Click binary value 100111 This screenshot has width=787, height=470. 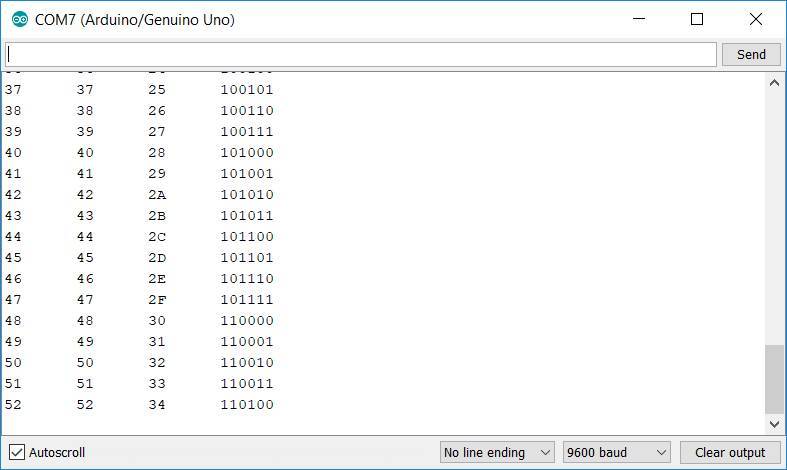[x=247, y=132]
